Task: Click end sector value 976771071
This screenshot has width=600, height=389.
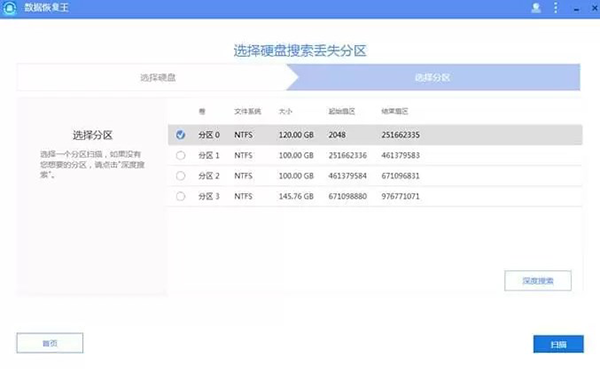Action: point(401,196)
